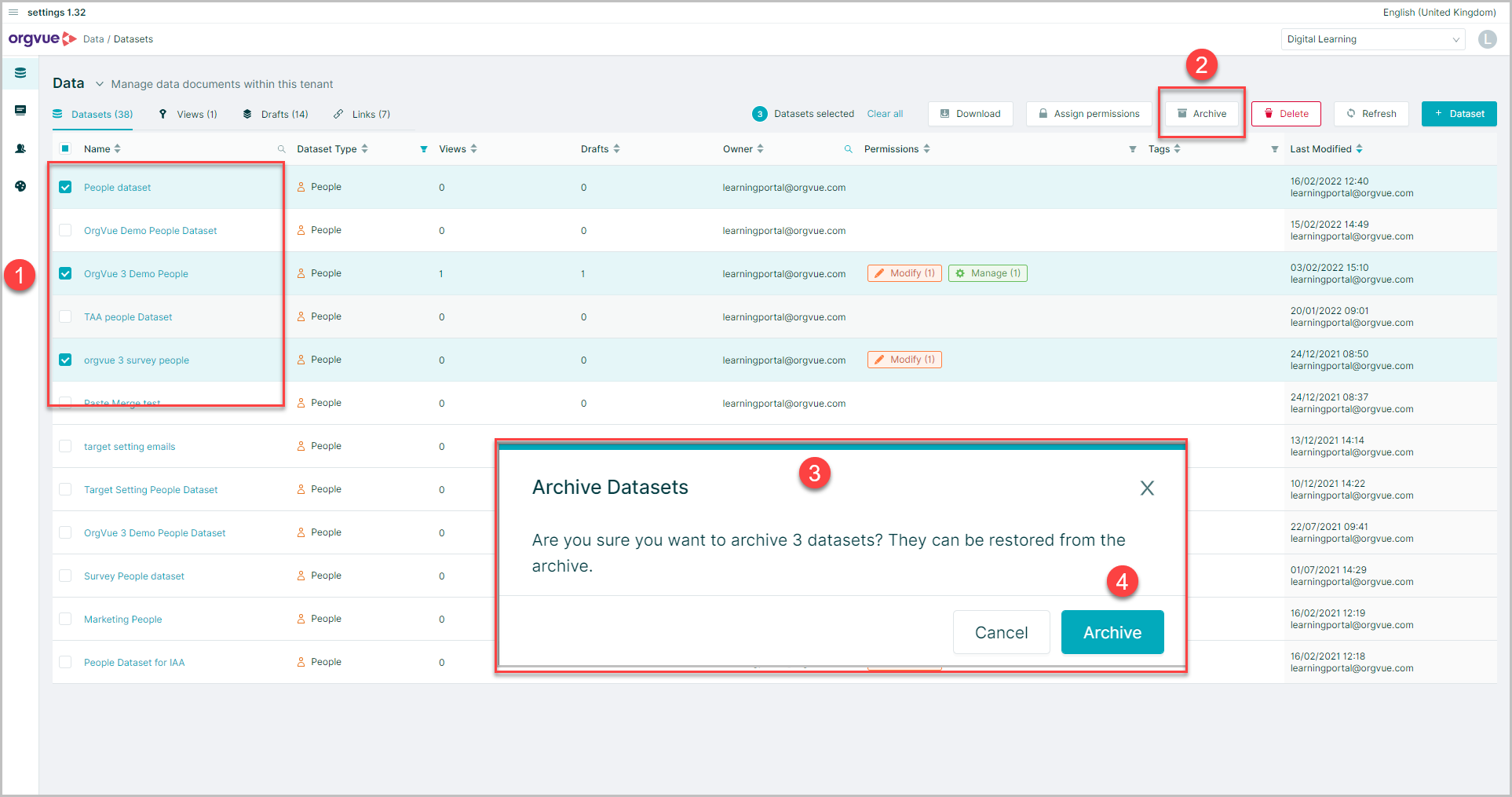Expand the Data heading chevron

pos(100,84)
